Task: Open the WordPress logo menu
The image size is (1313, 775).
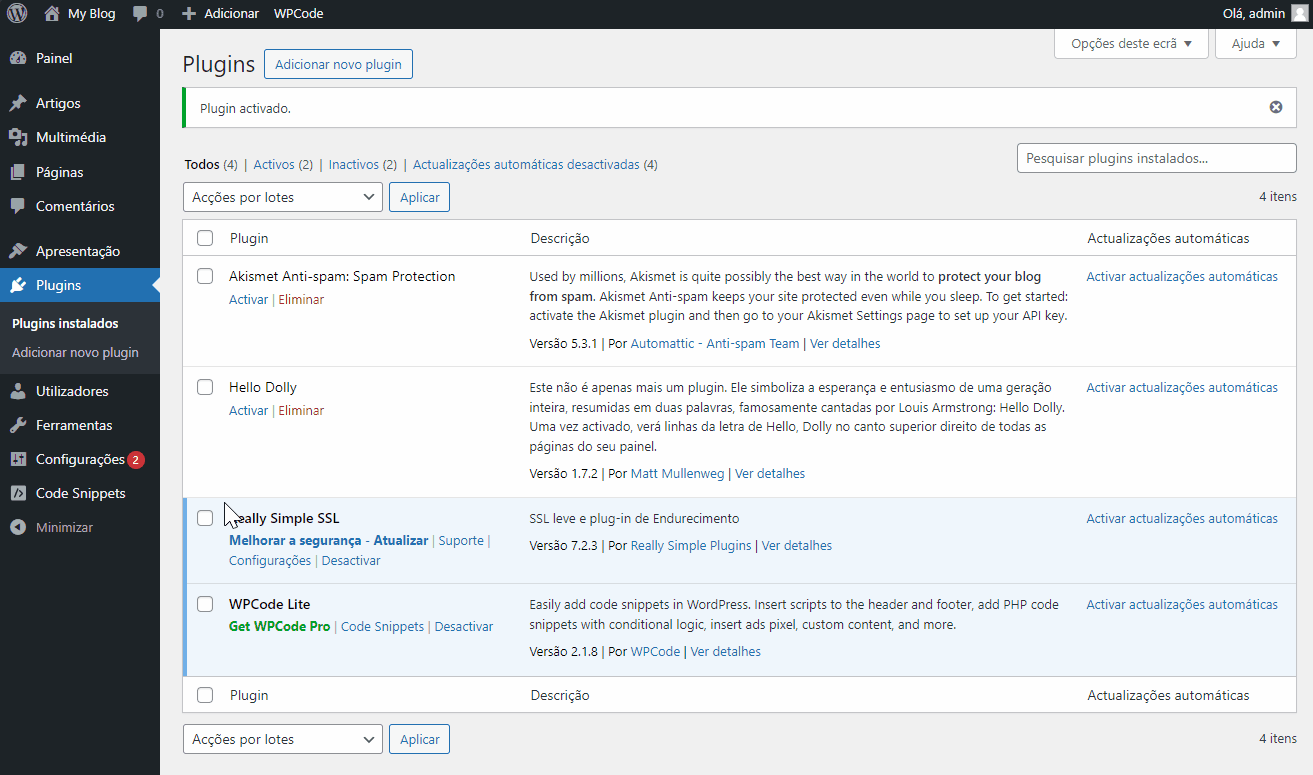Action: click(17, 14)
